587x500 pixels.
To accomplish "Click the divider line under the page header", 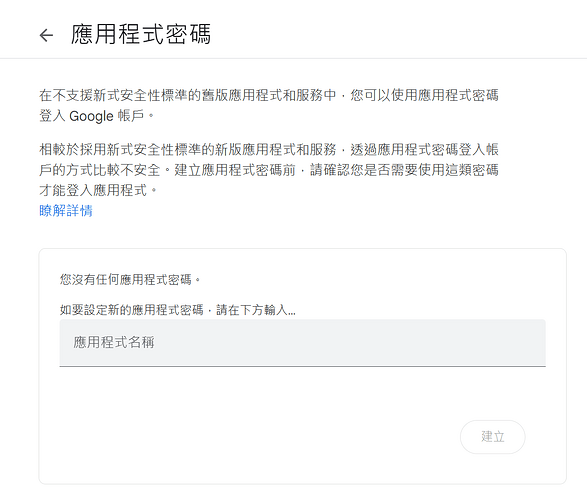I will coord(294,58).
